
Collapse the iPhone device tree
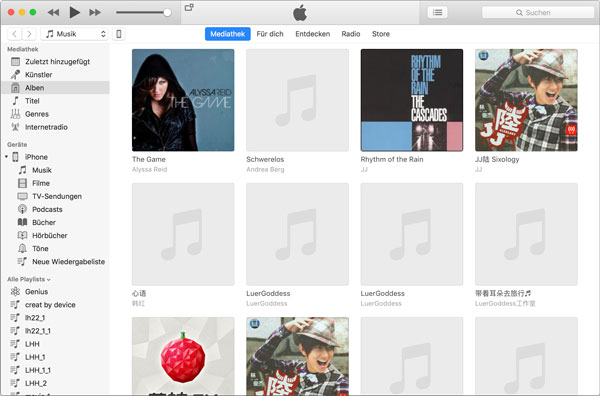point(7,157)
